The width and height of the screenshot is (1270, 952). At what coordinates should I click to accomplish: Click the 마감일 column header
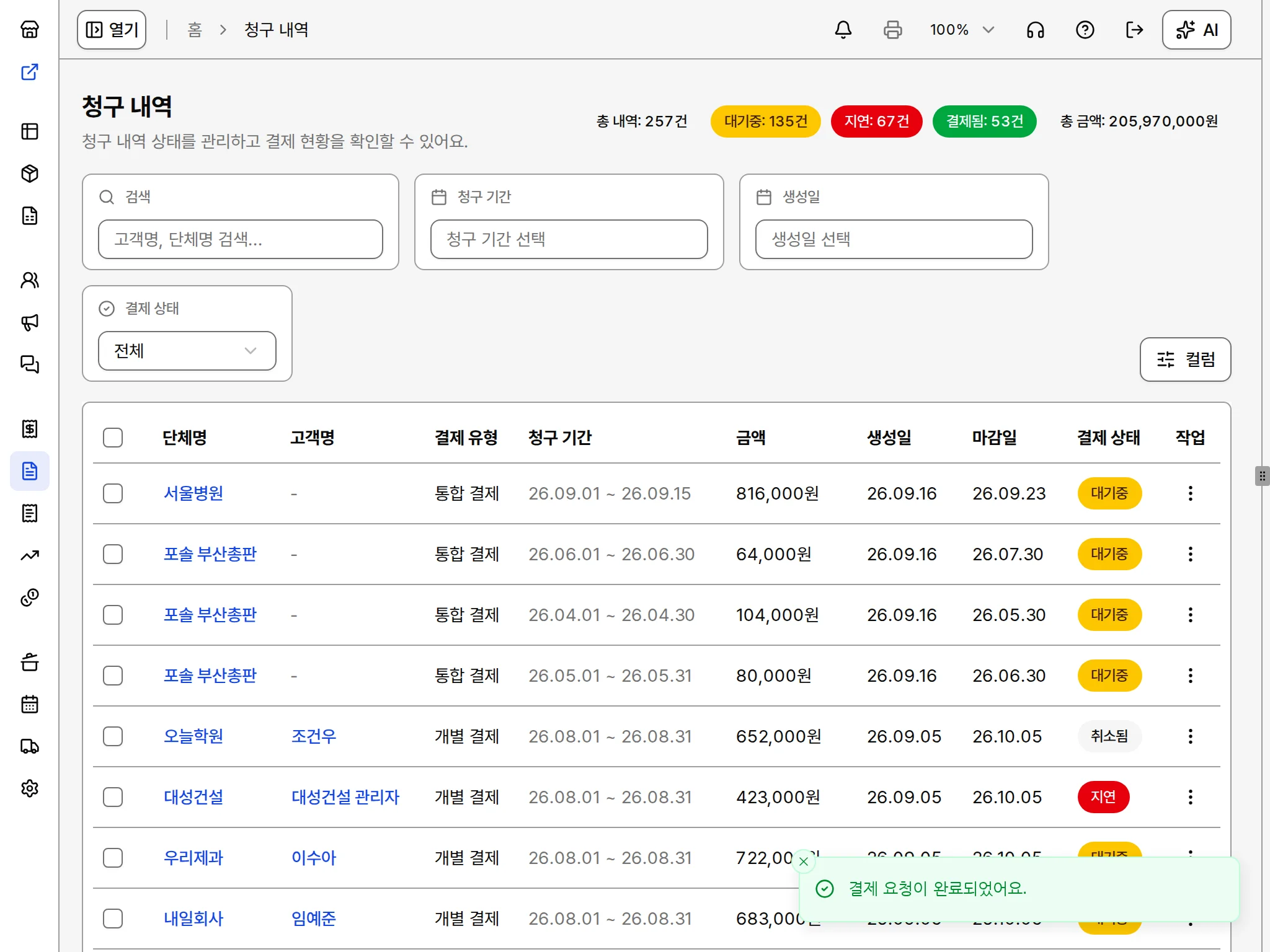(995, 438)
